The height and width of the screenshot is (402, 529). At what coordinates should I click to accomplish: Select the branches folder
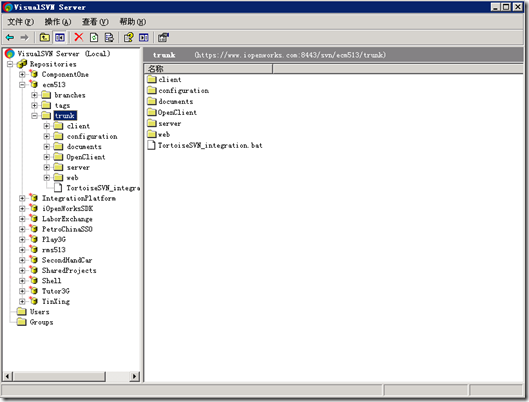[x=70, y=95]
